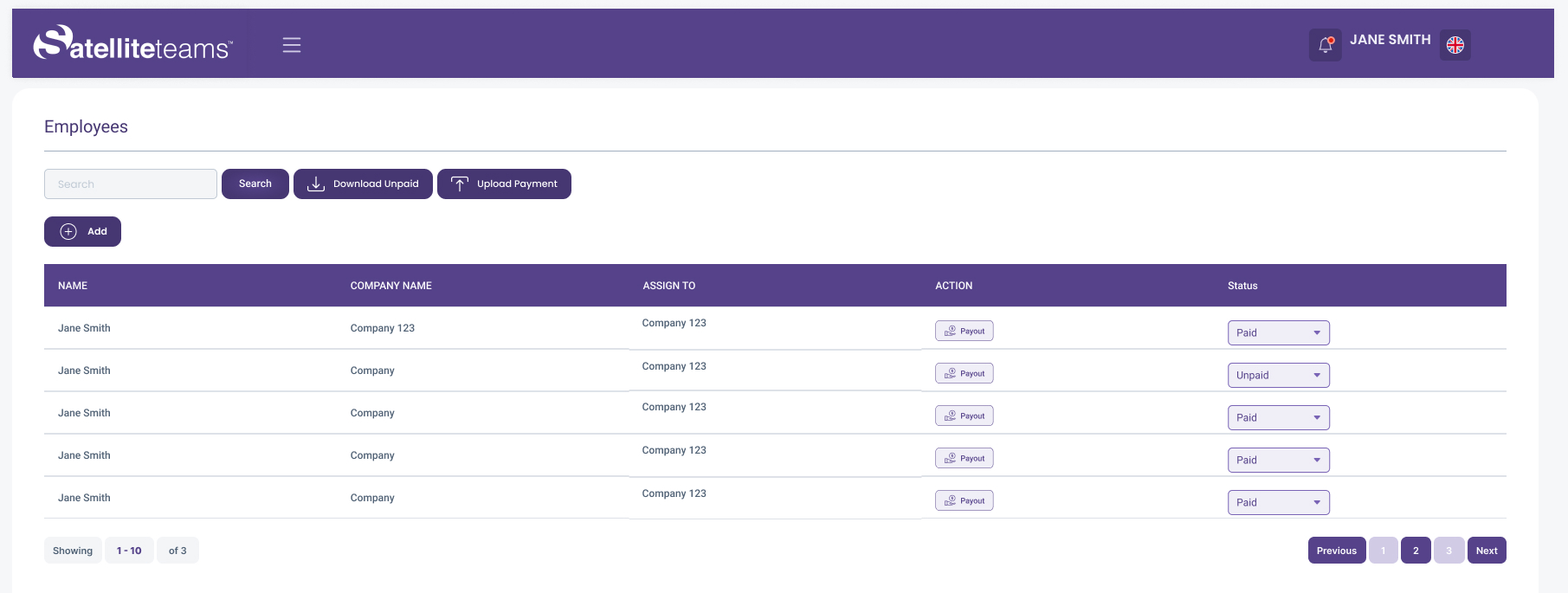Click the notification bell icon
Viewport: 1568px width, 593px height.
[1325, 45]
